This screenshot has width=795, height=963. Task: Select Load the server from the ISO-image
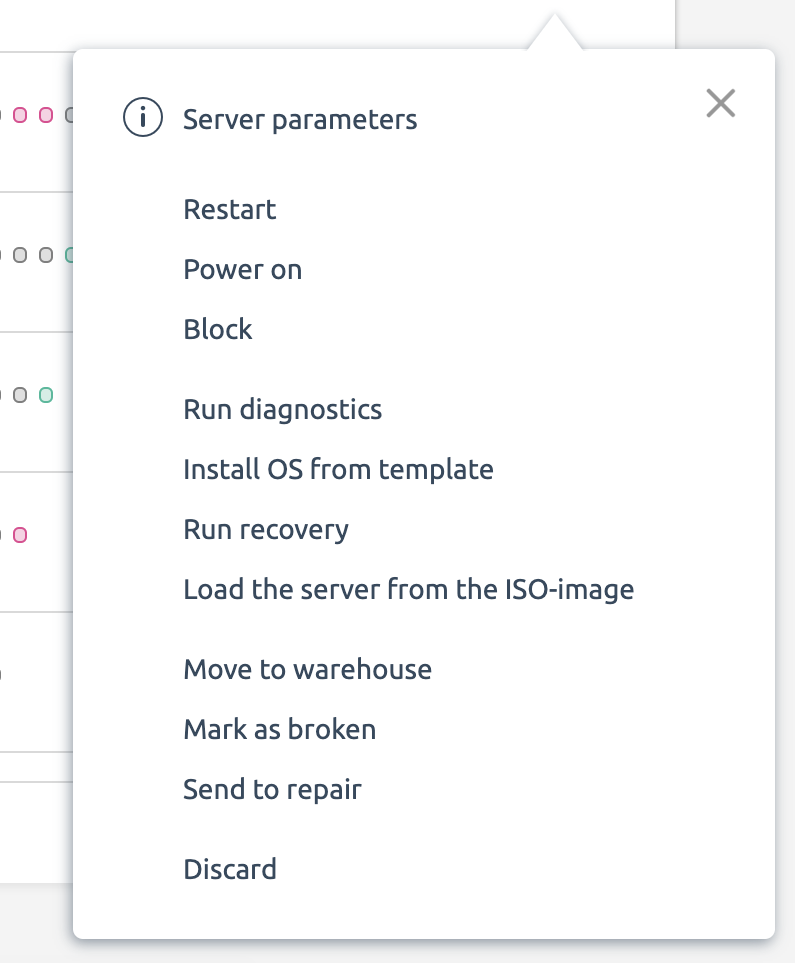(x=409, y=590)
